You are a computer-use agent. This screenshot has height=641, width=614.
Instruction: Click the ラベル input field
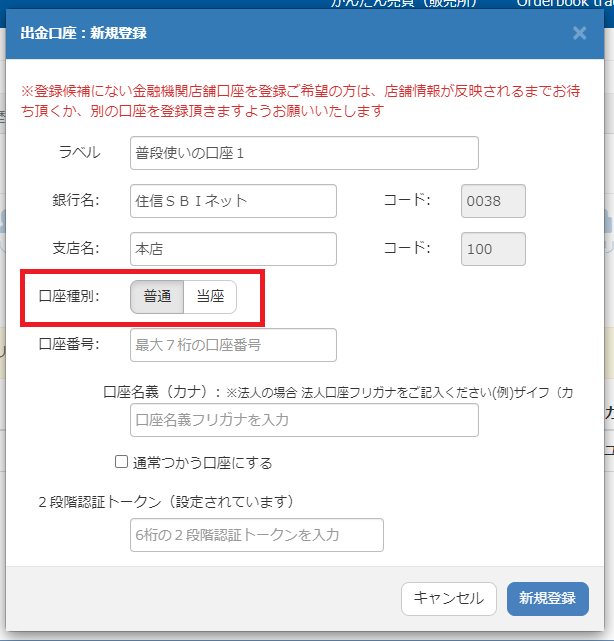pos(304,153)
